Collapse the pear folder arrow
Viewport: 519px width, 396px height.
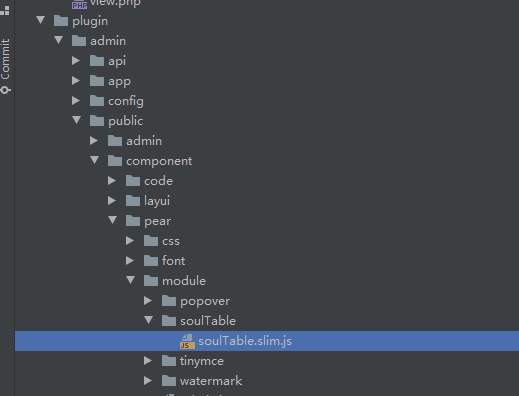point(113,220)
